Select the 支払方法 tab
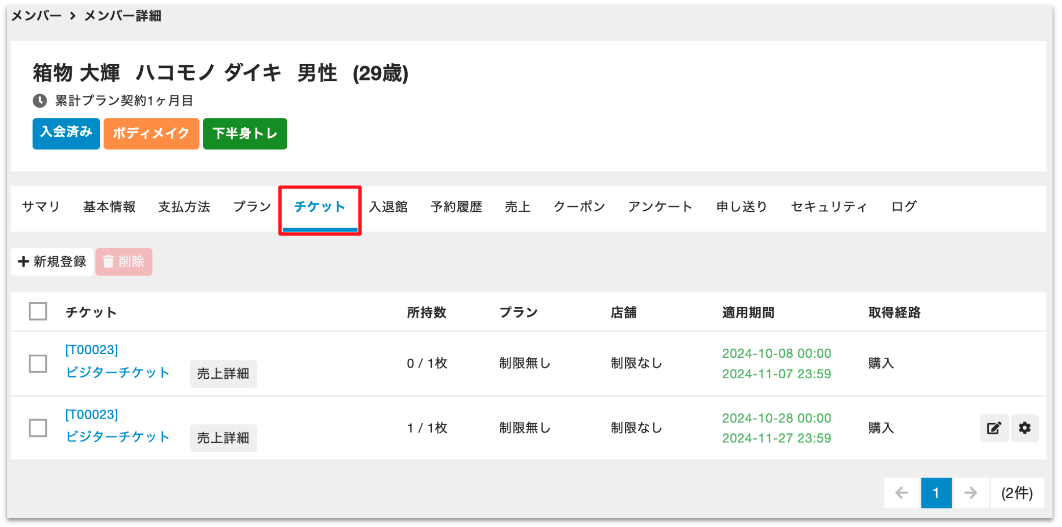This screenshot has height=527, width=1062. pos(184,207)
